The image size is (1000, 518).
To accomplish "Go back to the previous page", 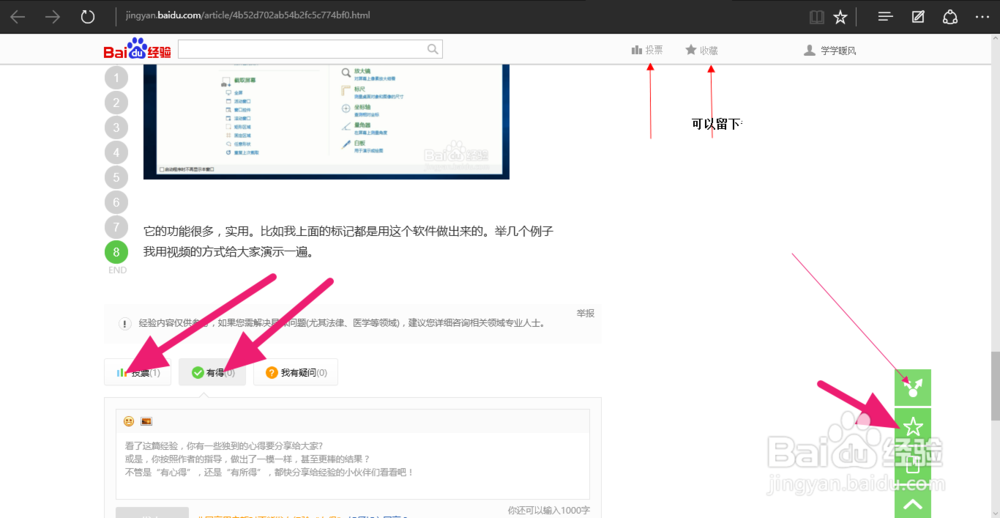I will 17,17.
